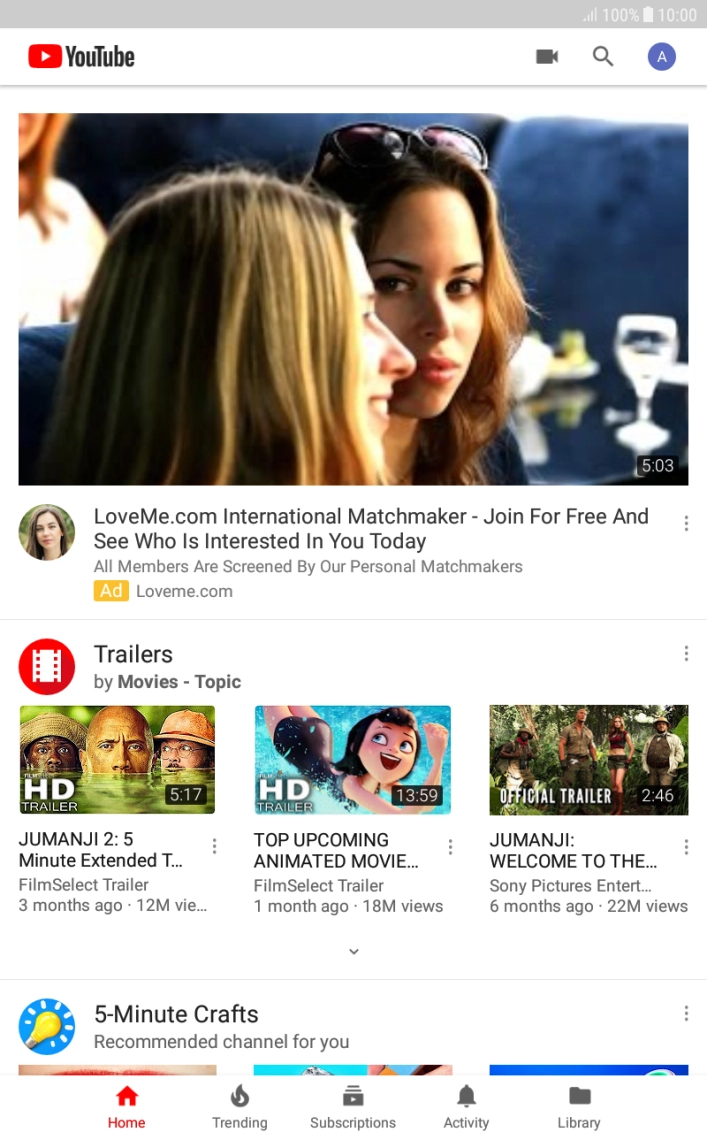The image size is (707, 1132).
Task: Open options for JUMANJI 2 video
Action: [x=214, y=847]
